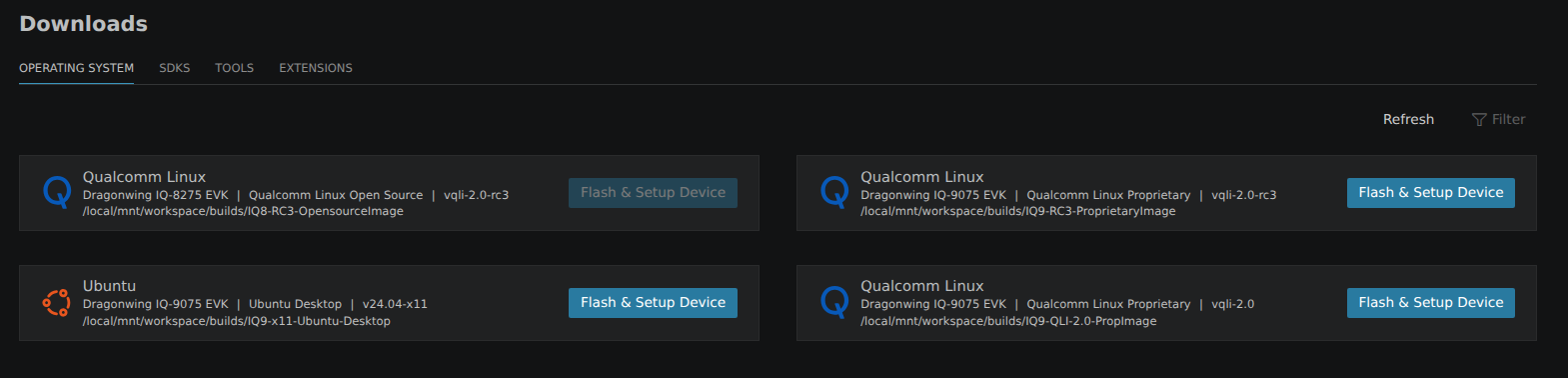Screen dimensions: 1568x378
Task: Open the Extensions tab
Action: pyautogui.click(x=316, y=68)
